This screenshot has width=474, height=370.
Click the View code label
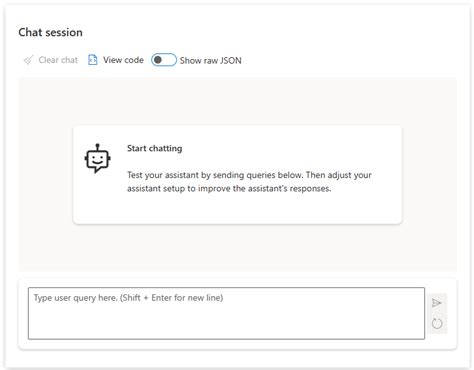click(123, 60)
